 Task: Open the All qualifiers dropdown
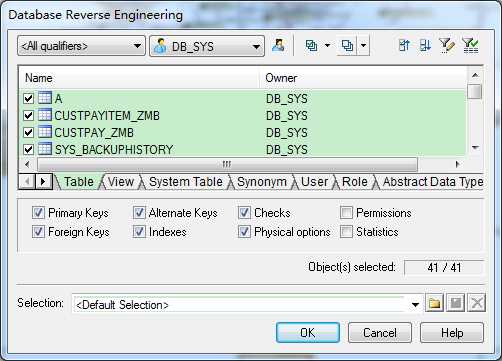(x=81, y=46)
